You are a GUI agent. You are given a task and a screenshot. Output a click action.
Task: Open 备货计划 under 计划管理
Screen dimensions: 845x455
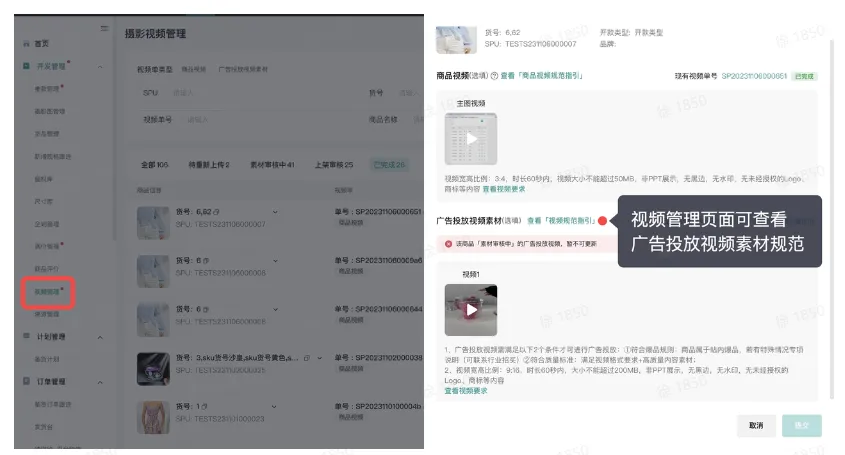click(47, 359)
